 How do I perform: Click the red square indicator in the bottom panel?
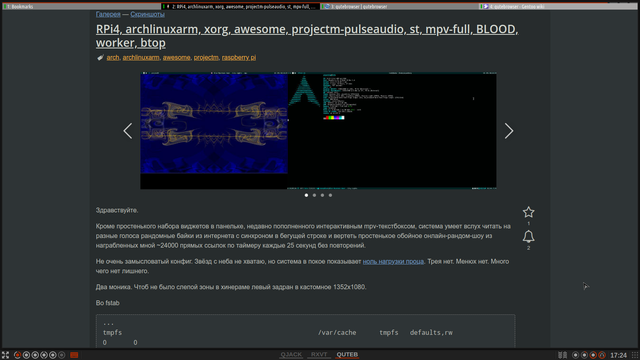tap(74, 355)
